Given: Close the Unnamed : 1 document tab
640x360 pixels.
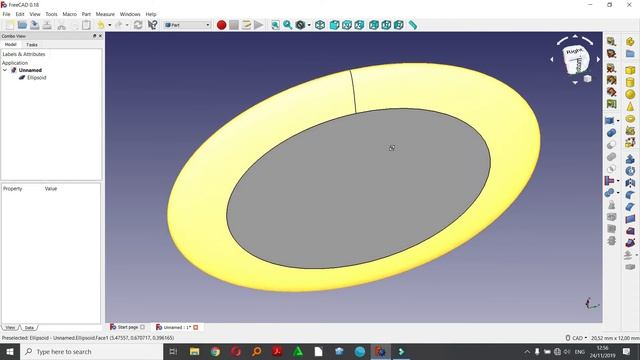Looking at the screenshot, I should coord(196,327).
